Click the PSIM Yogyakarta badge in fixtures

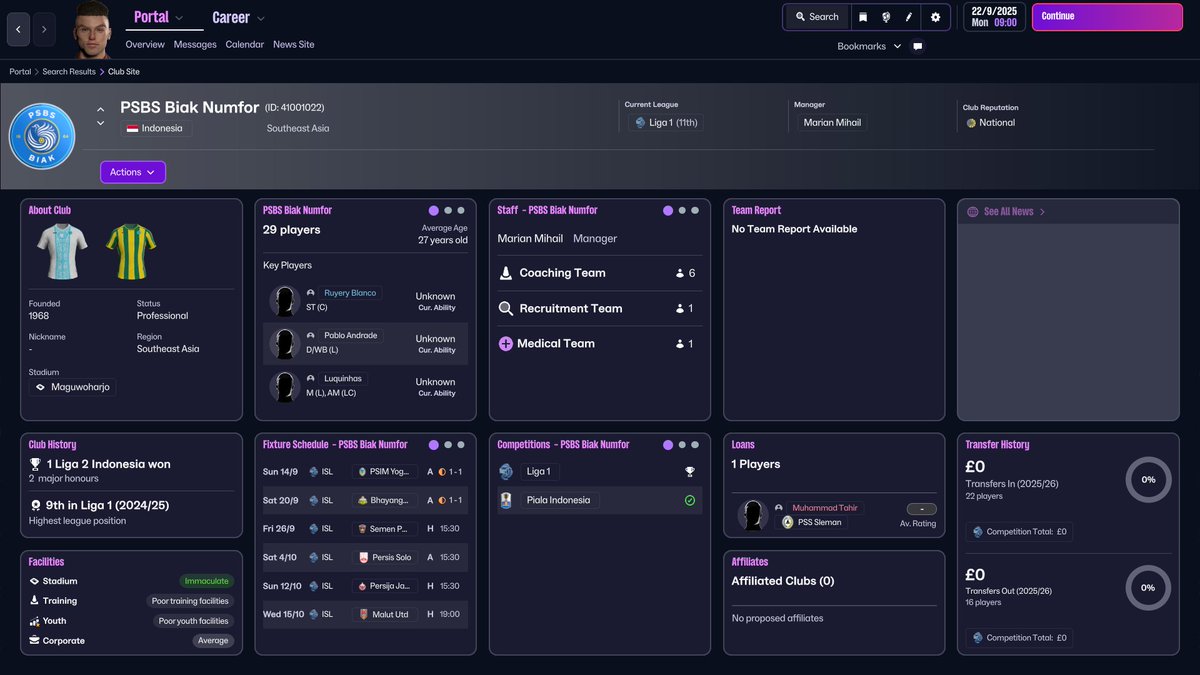[x=362, y=471]
